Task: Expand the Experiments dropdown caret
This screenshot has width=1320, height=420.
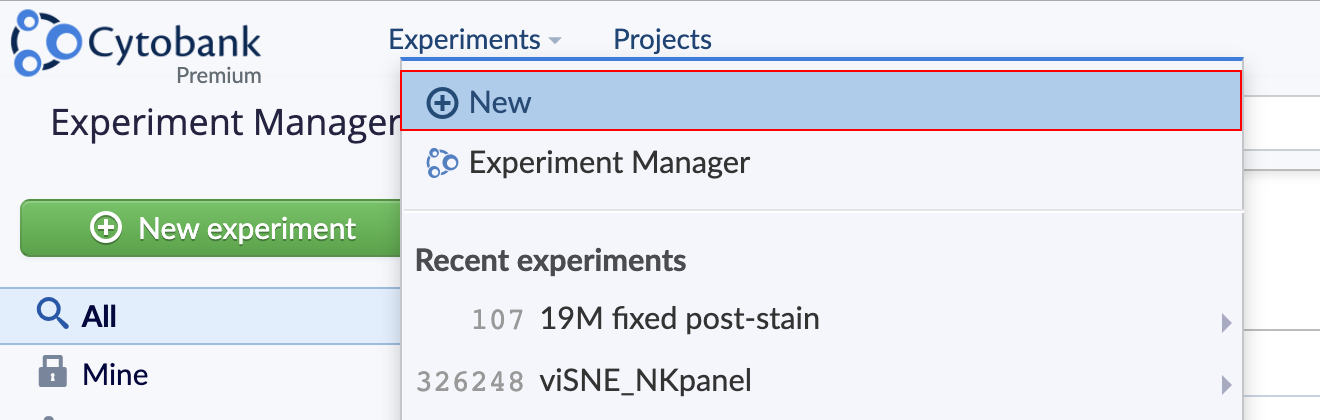Action: click(555, 41)
